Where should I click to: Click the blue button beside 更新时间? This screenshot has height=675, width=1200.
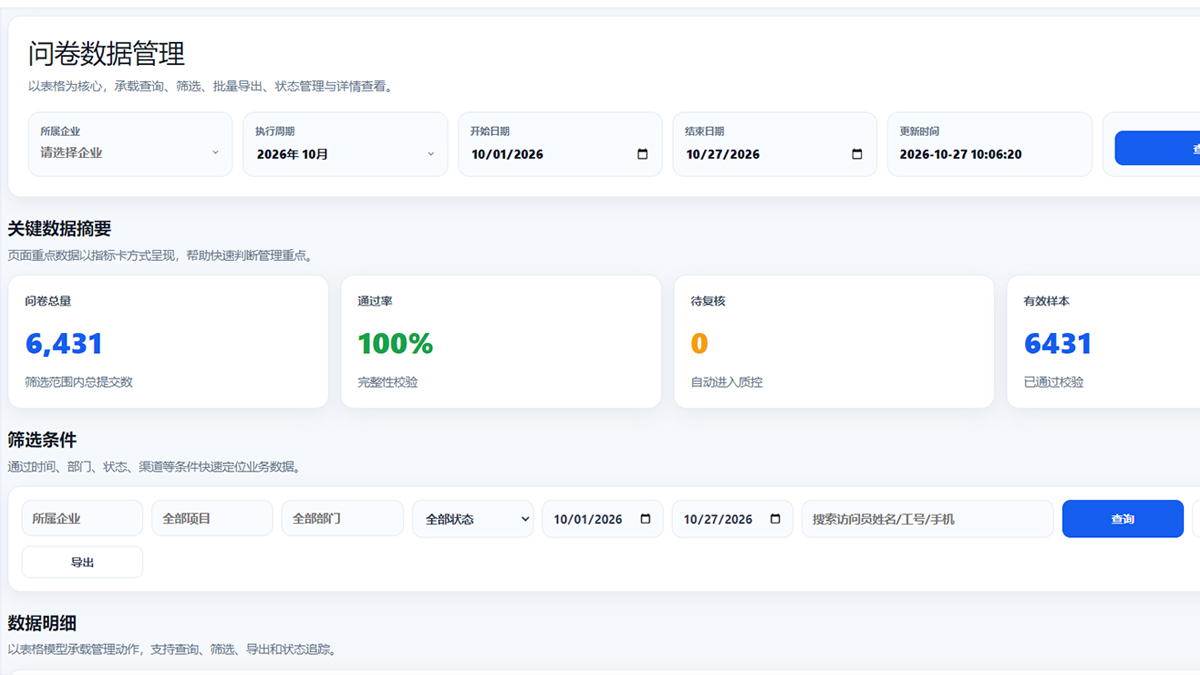1158,148
